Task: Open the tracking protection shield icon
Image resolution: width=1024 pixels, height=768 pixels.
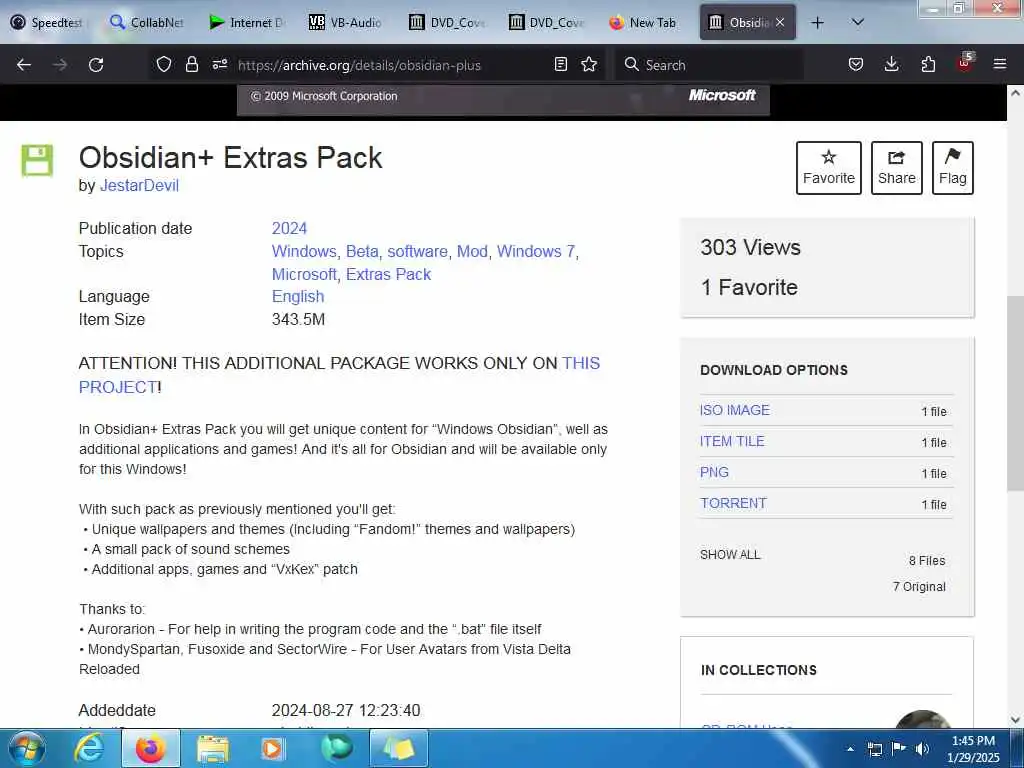Action: tap(164, 64)
